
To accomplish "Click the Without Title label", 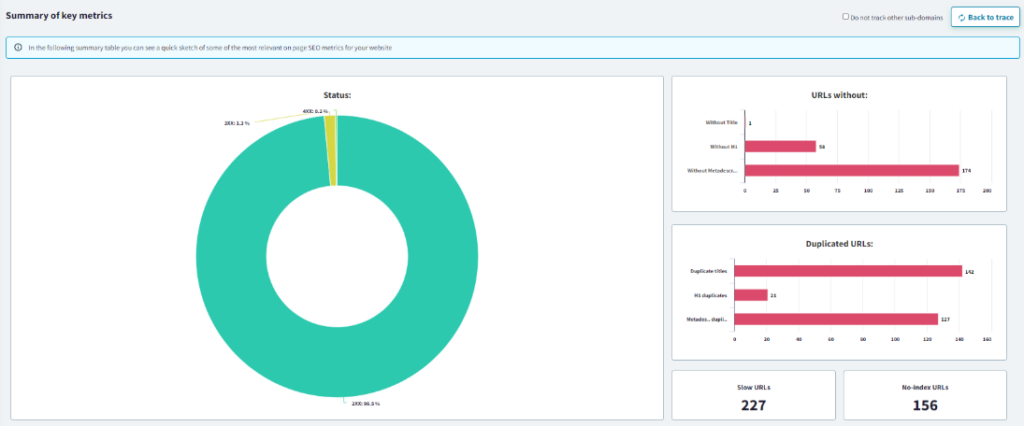I will tap(722, 122).
